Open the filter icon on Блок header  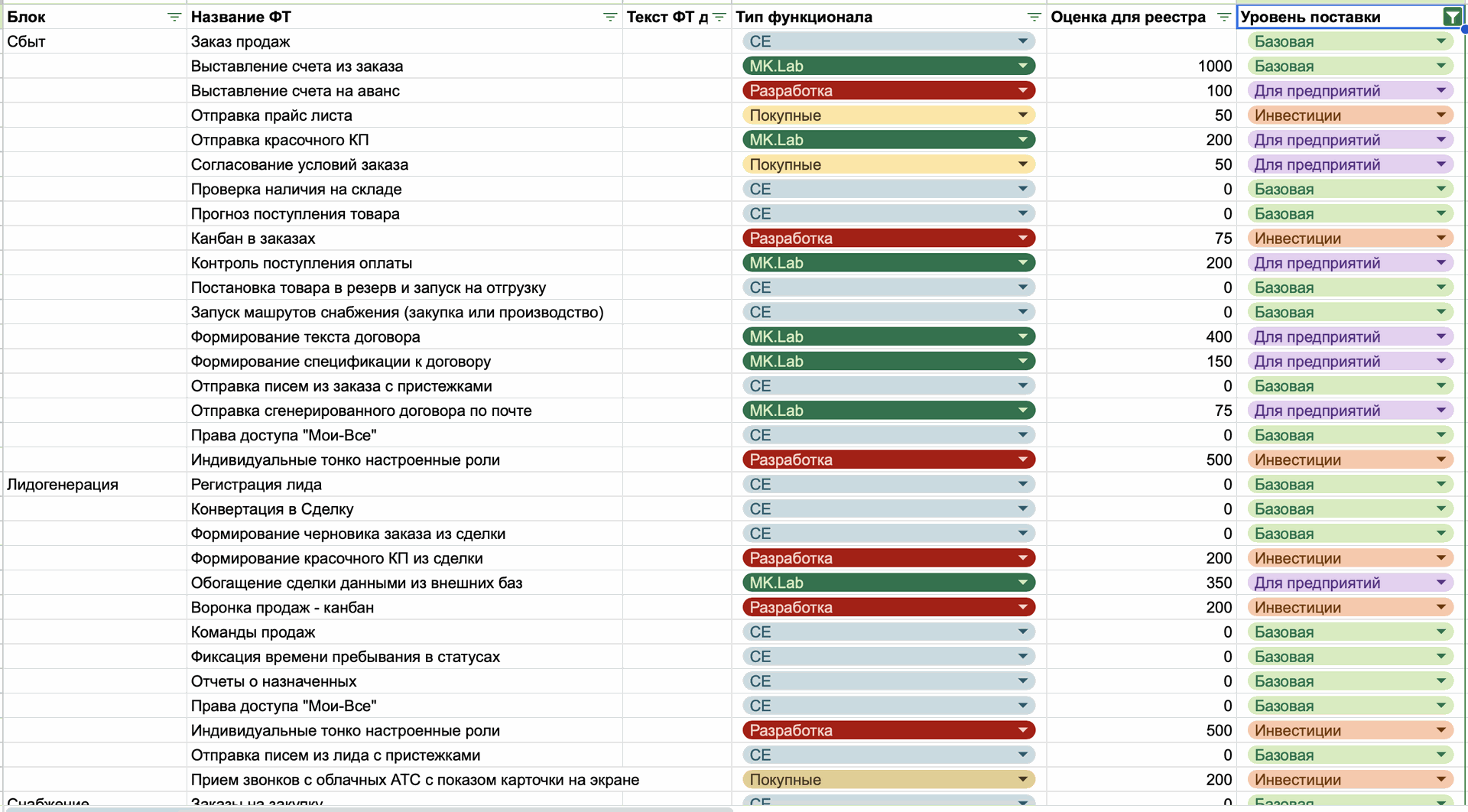(x=174, y=17)
